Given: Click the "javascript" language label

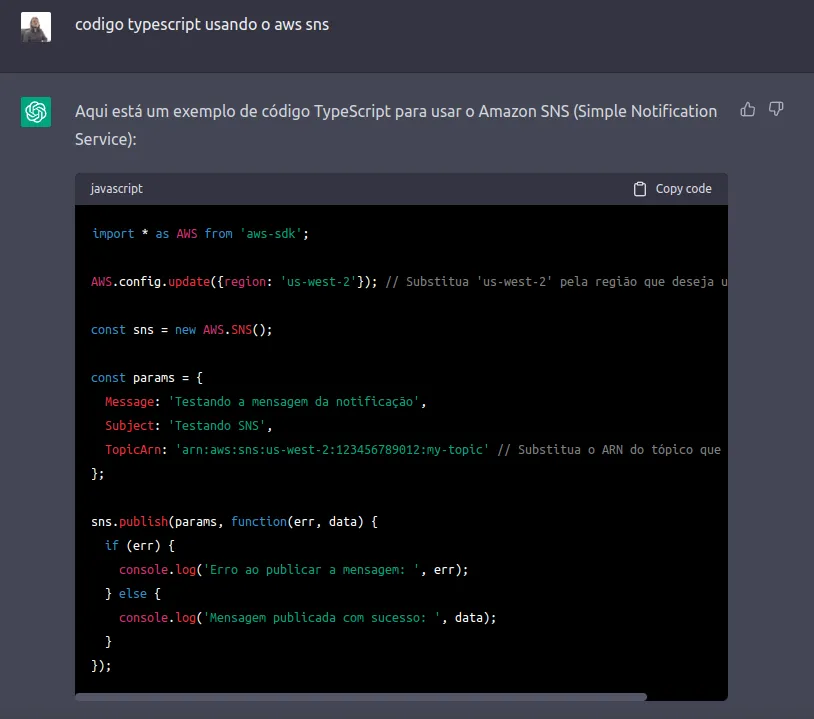Looking at the screenshot, I should tap(117, 189).
